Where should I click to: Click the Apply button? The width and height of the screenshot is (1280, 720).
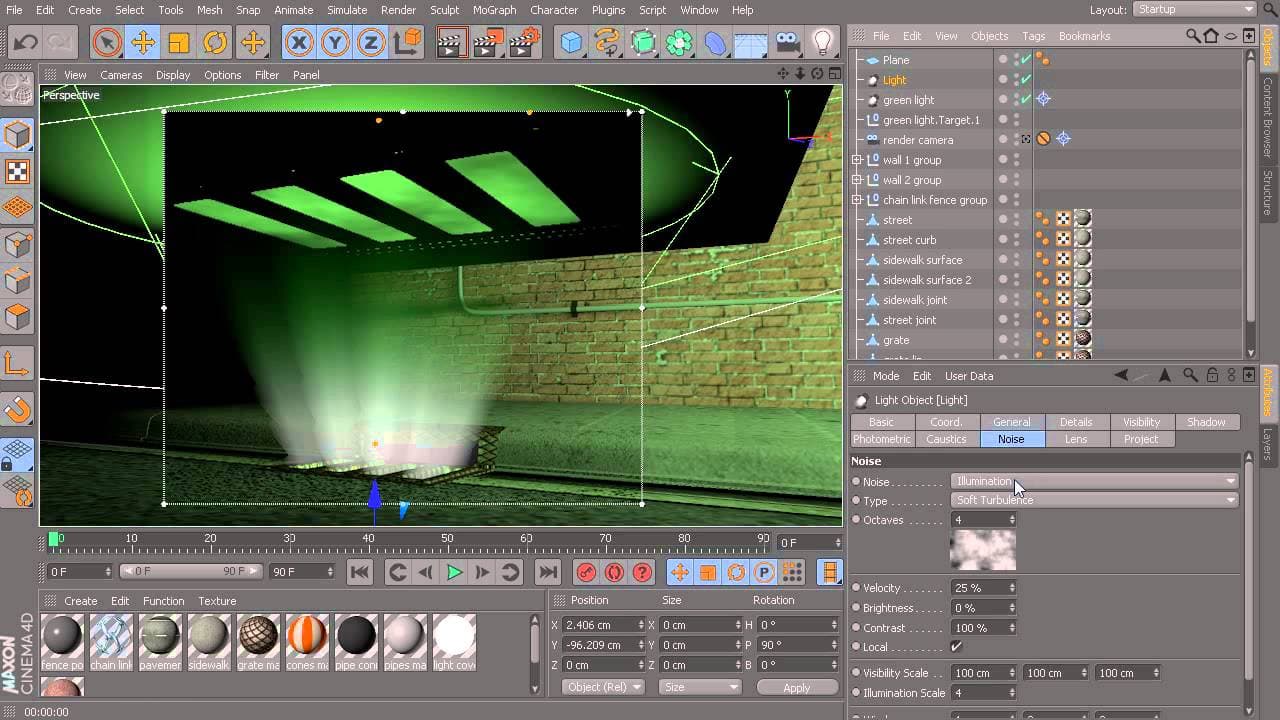pyautogui.click(x=796, y=687)
